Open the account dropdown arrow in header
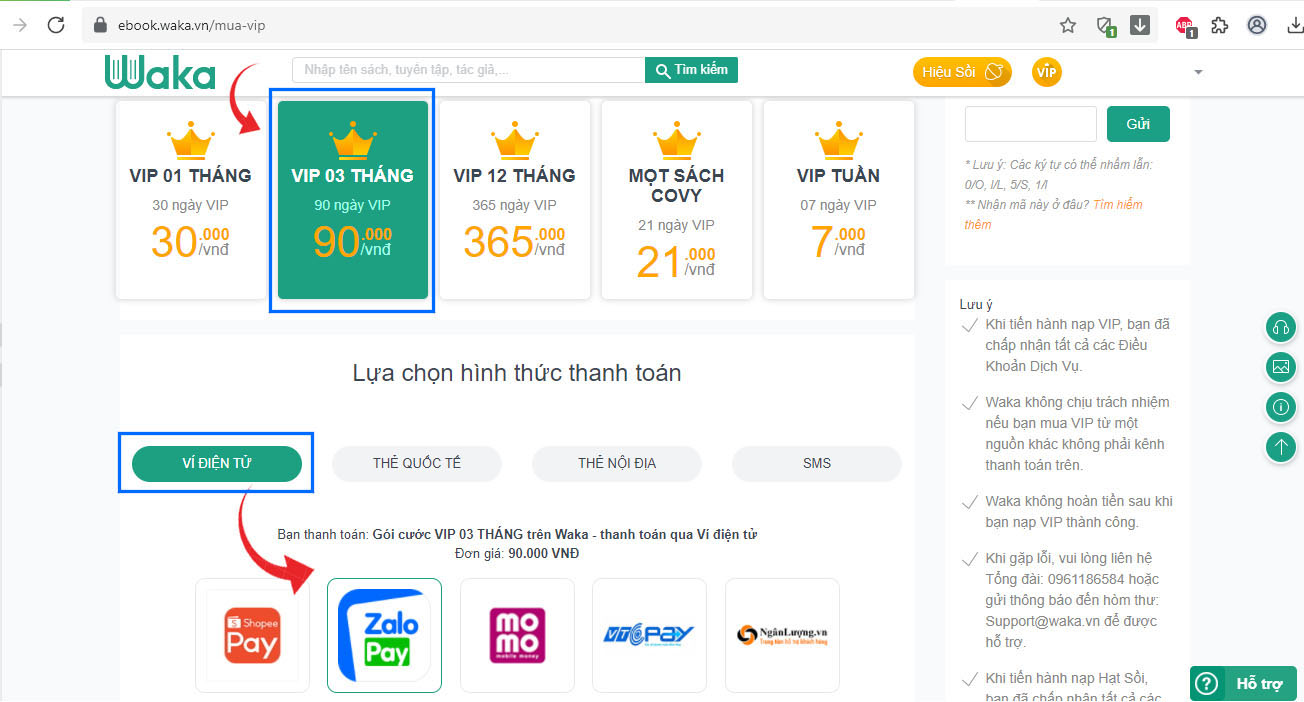 1198,72
